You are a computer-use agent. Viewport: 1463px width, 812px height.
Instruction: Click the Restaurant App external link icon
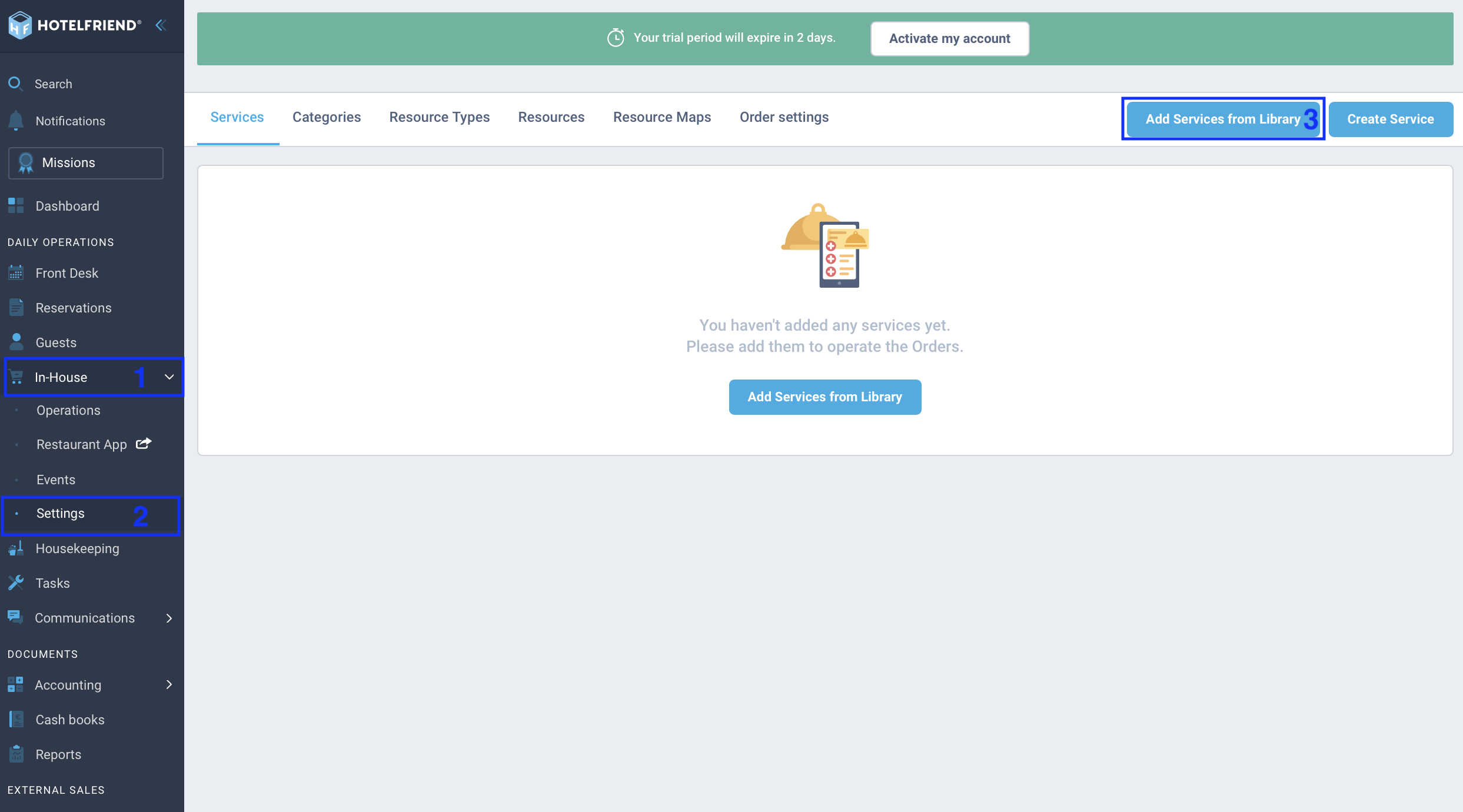click(144, 444)
